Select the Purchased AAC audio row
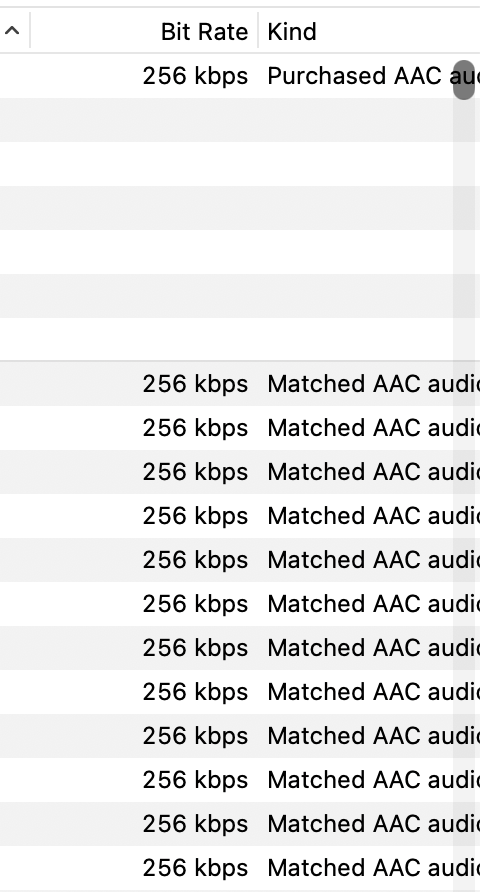 [x=240, y=76]
